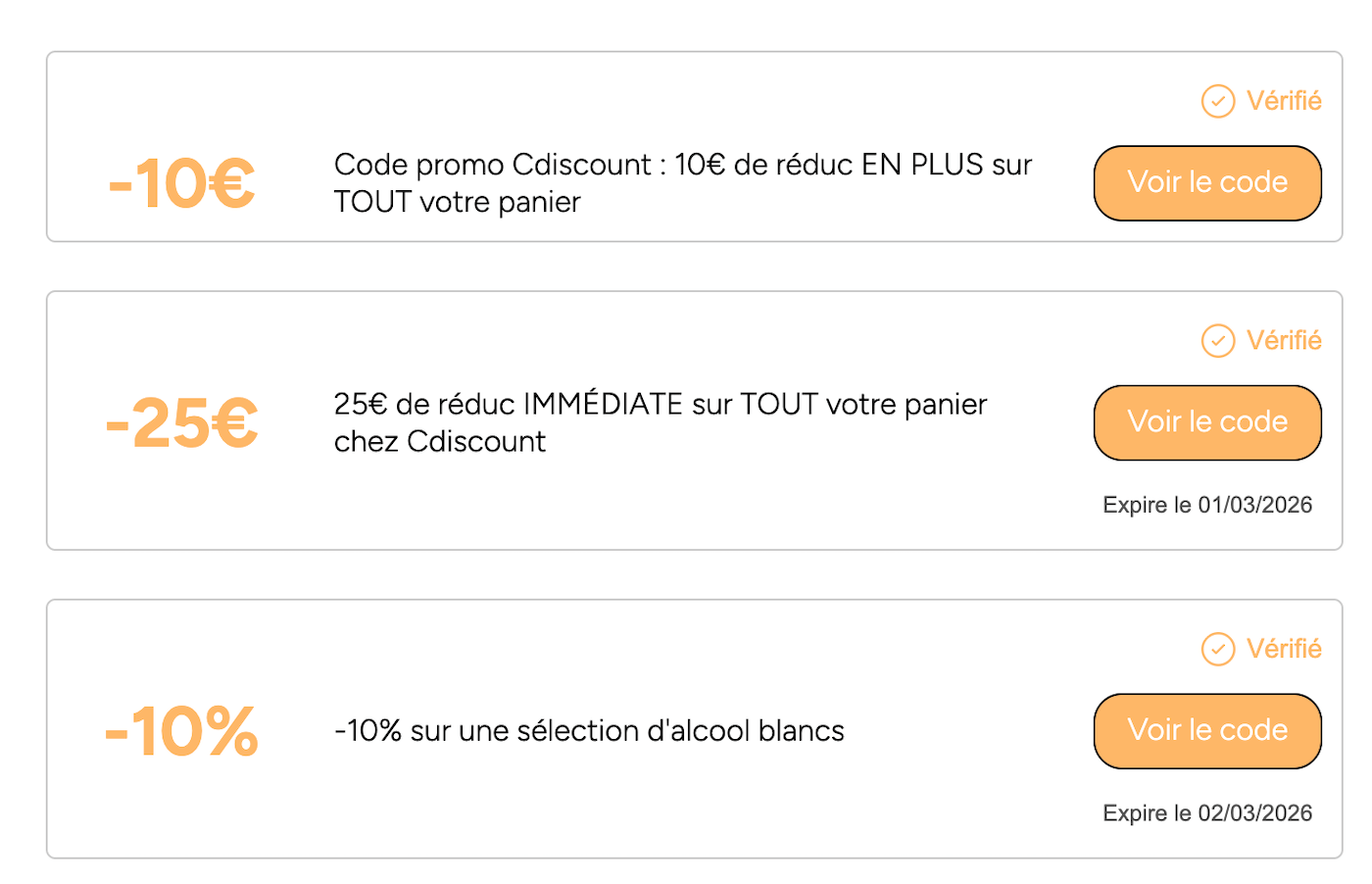This screenshot has height=884, width=1372.
Task: Click the verified checkmark icon on the -25€ offer
Action: (x=1217, y=341)
